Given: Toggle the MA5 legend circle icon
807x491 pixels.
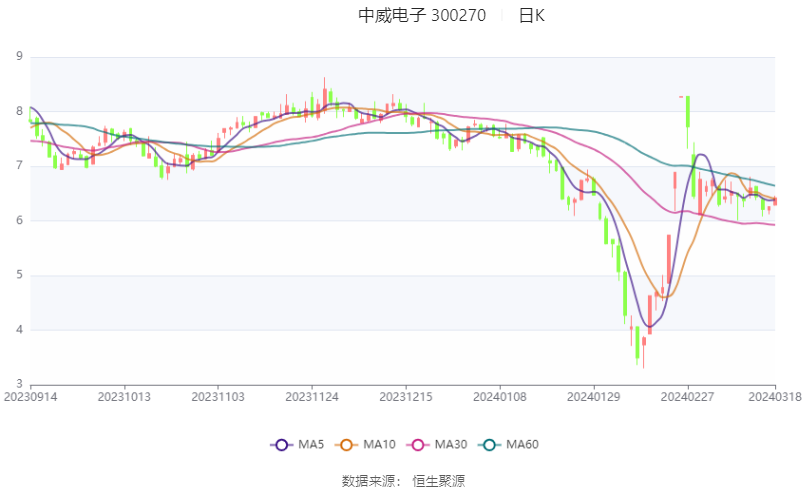Looking at the screenshot, I should (x=282, y=445).
